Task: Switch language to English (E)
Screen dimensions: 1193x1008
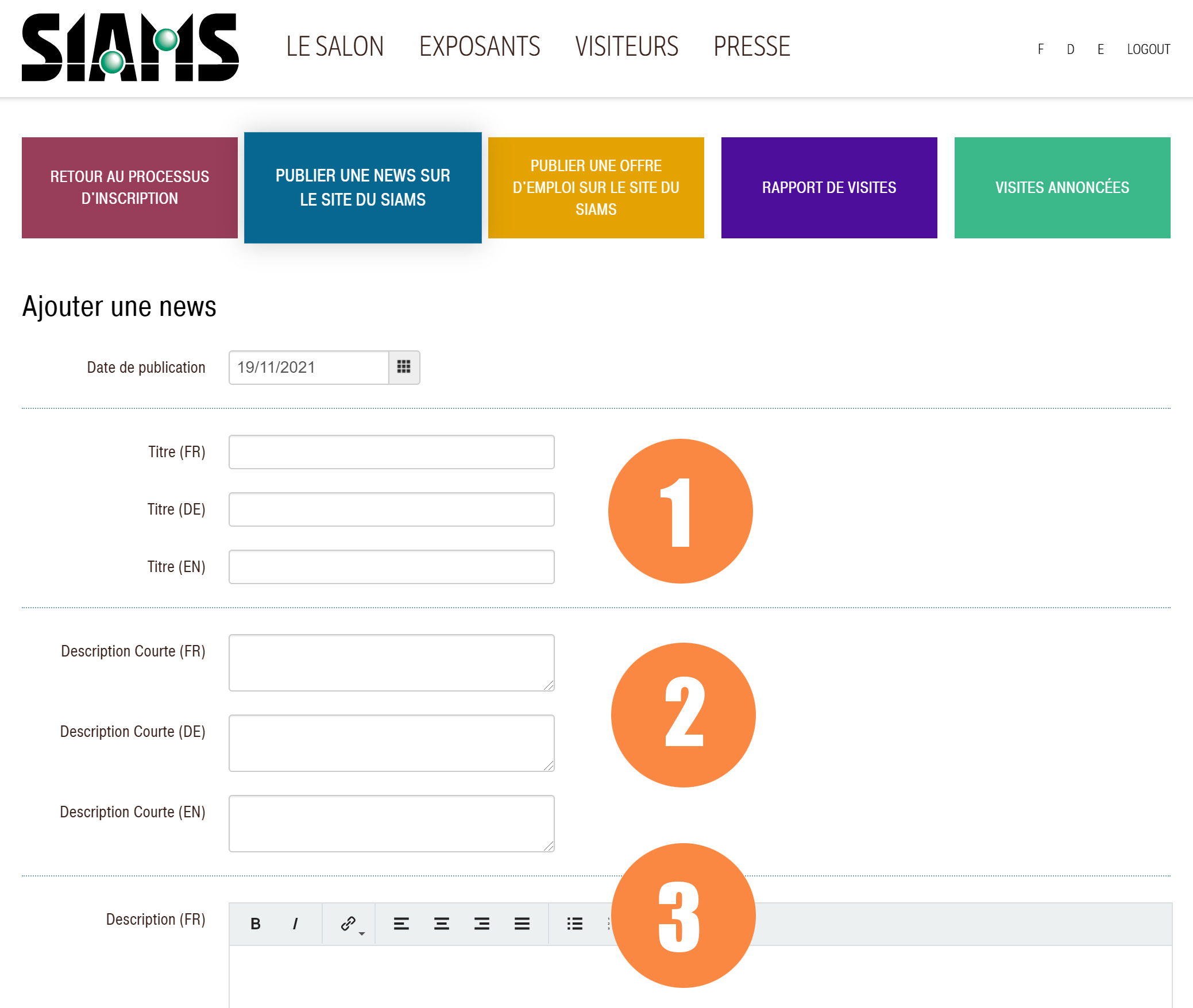Action: tap(1101, 49)
